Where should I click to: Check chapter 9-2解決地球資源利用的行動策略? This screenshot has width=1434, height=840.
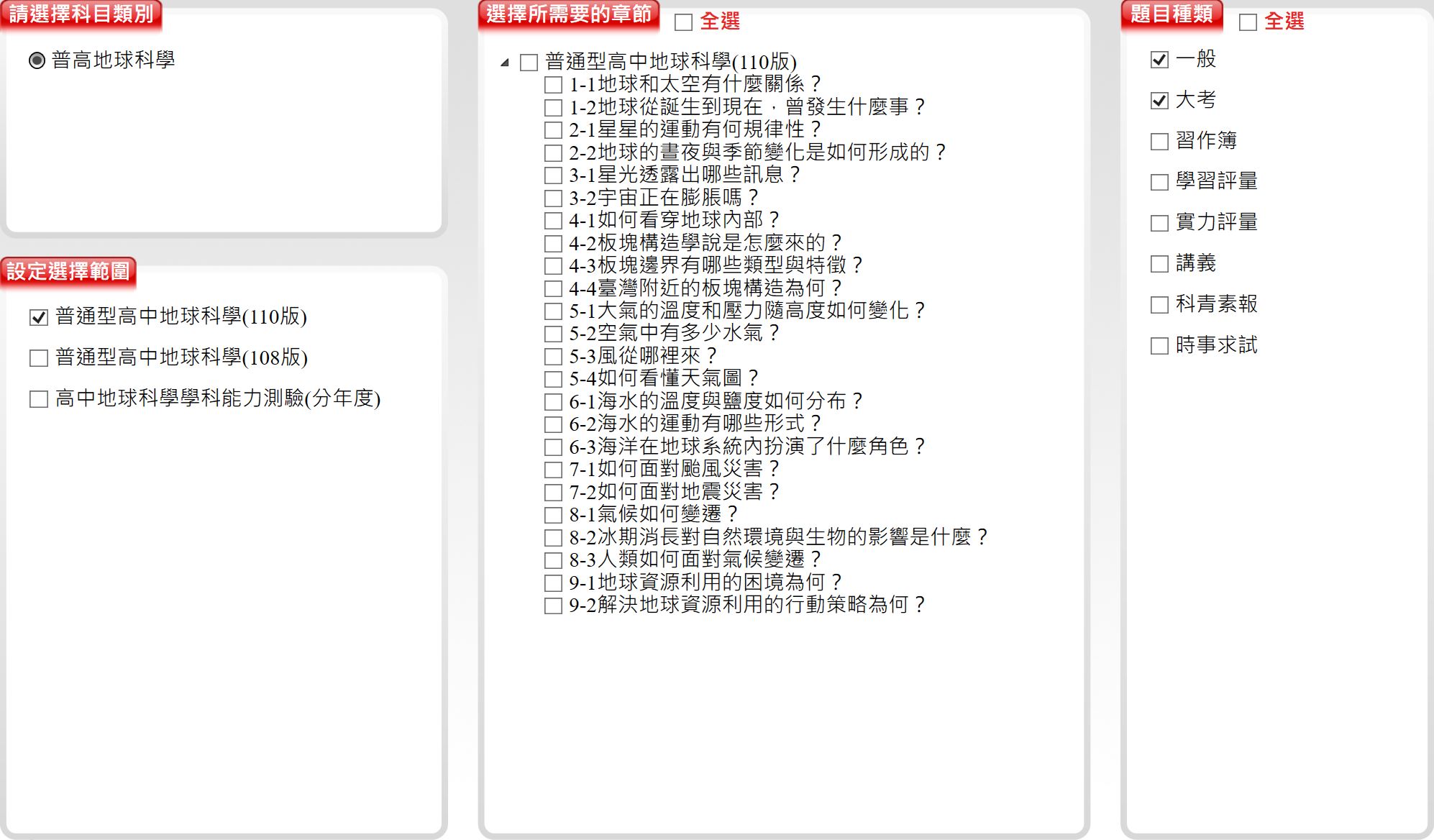click(553, 606)
